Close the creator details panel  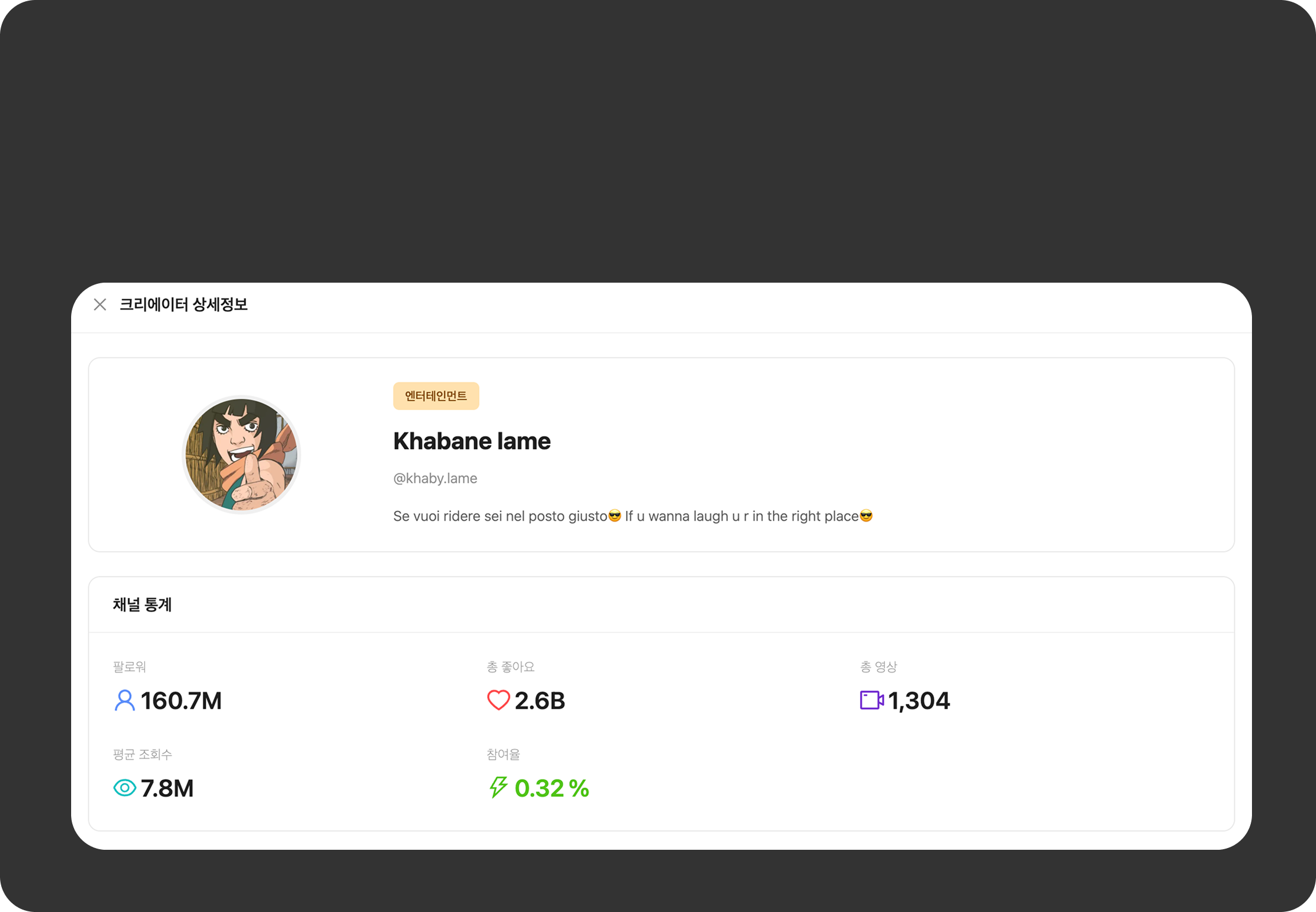pyautogui.click(x=100, y=305)
